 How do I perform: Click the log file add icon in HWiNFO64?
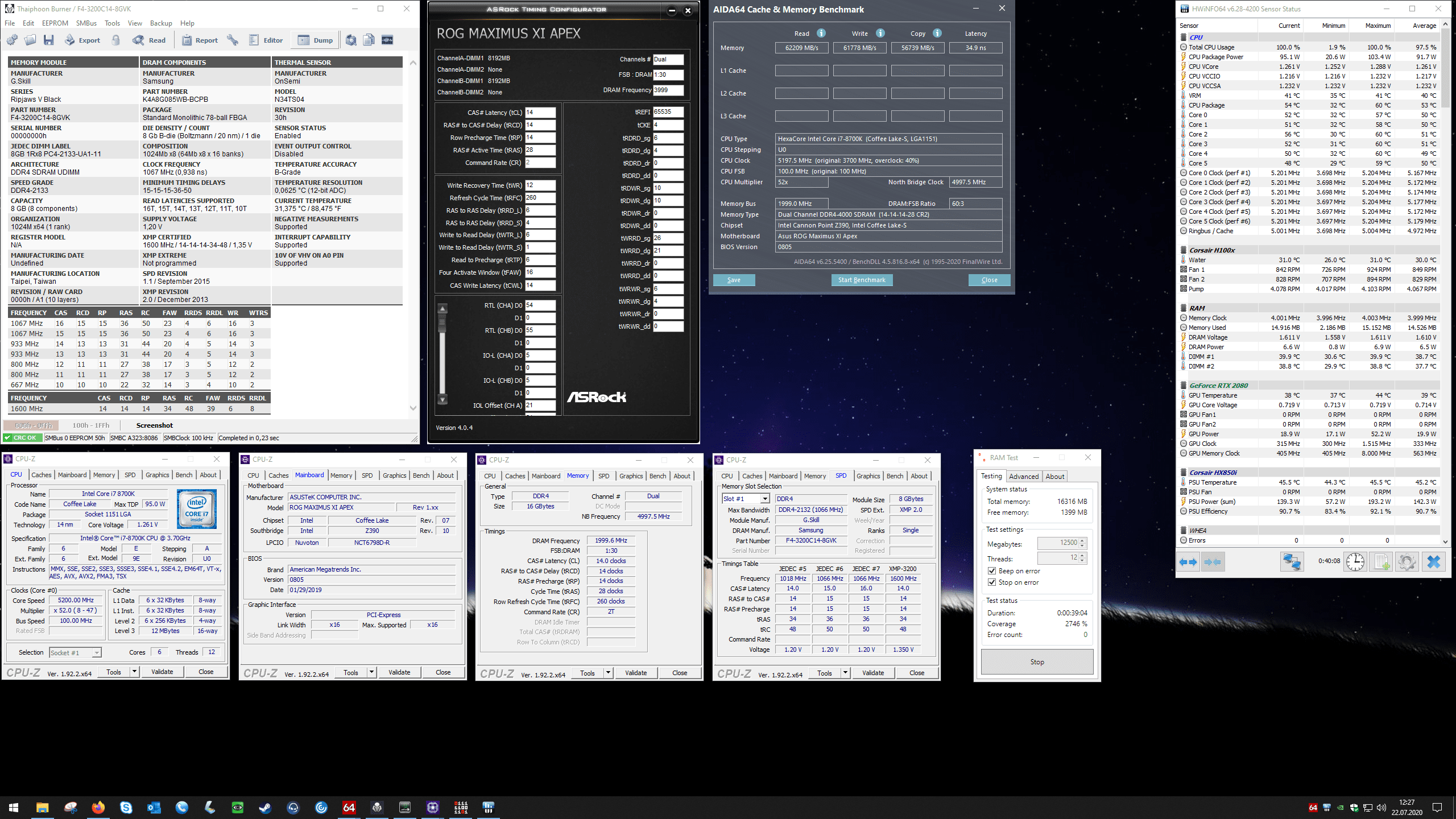tap(1381, 562)
